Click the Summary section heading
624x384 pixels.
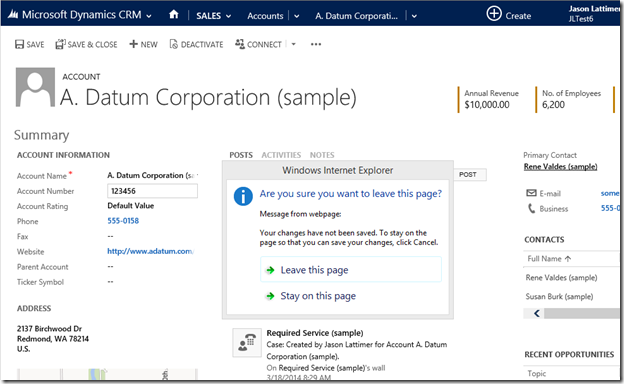tap(41, 135)
